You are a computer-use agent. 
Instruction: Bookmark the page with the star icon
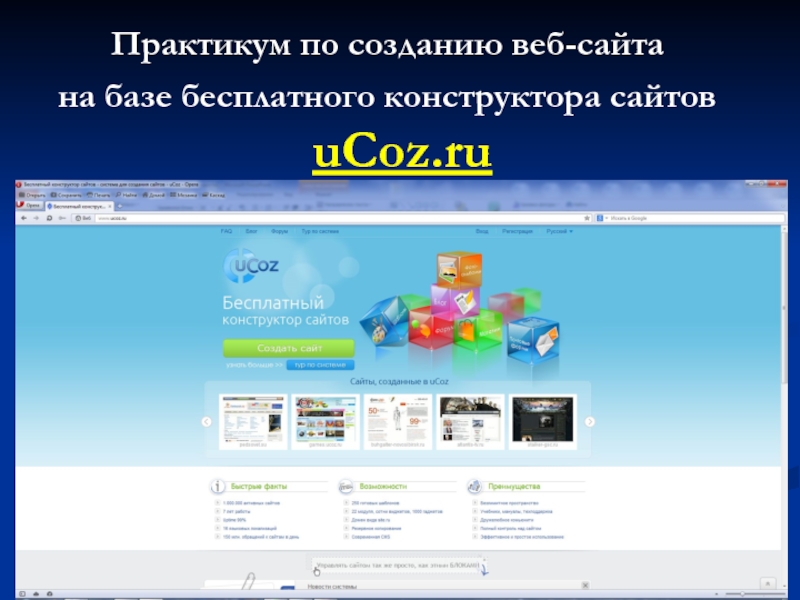click(587, 218)
